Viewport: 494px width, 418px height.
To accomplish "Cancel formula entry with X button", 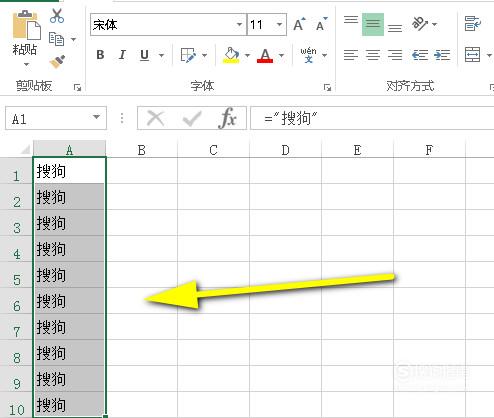I will tap(156, 118).
